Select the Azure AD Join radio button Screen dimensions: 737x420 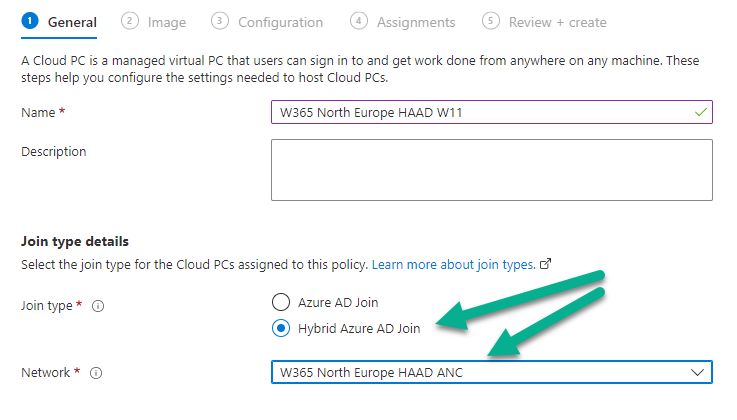tap(281, 302)
